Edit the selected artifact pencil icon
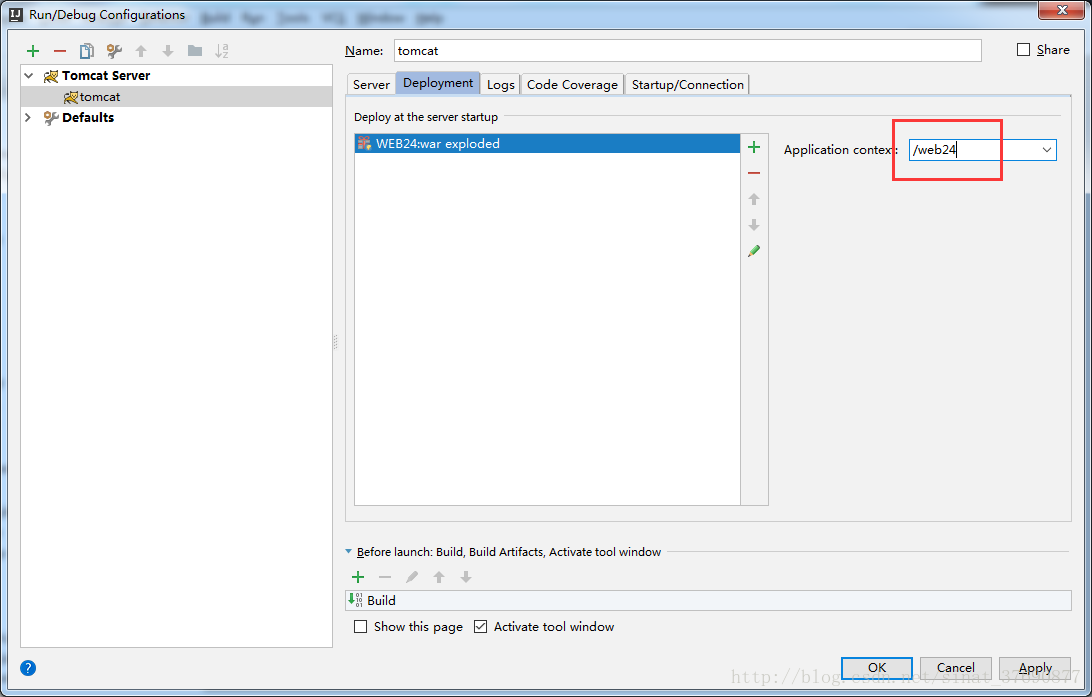This screenshot has height=697, width=1092. click(x=754, y=251)
